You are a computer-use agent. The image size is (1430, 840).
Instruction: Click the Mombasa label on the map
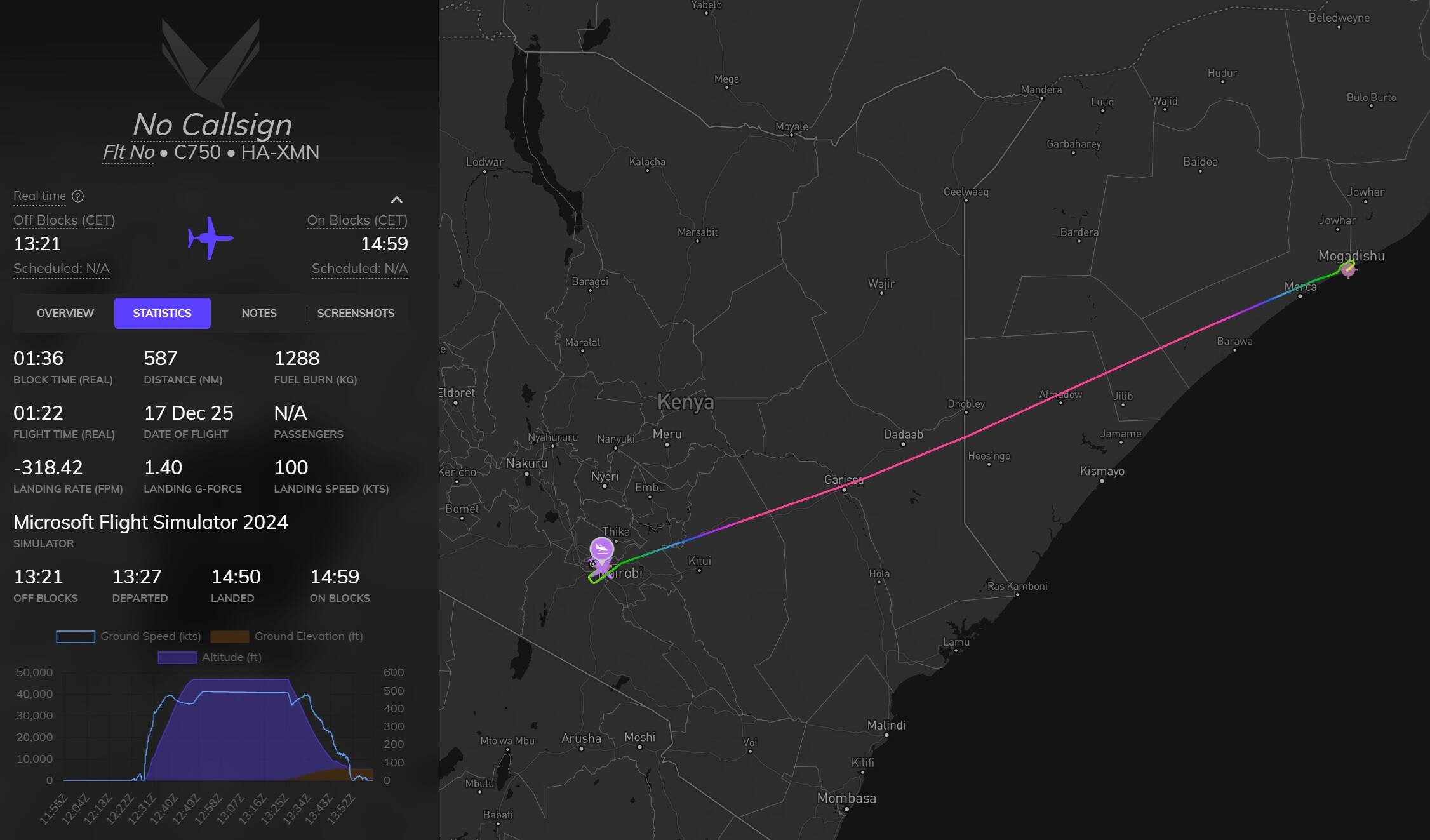846,798
